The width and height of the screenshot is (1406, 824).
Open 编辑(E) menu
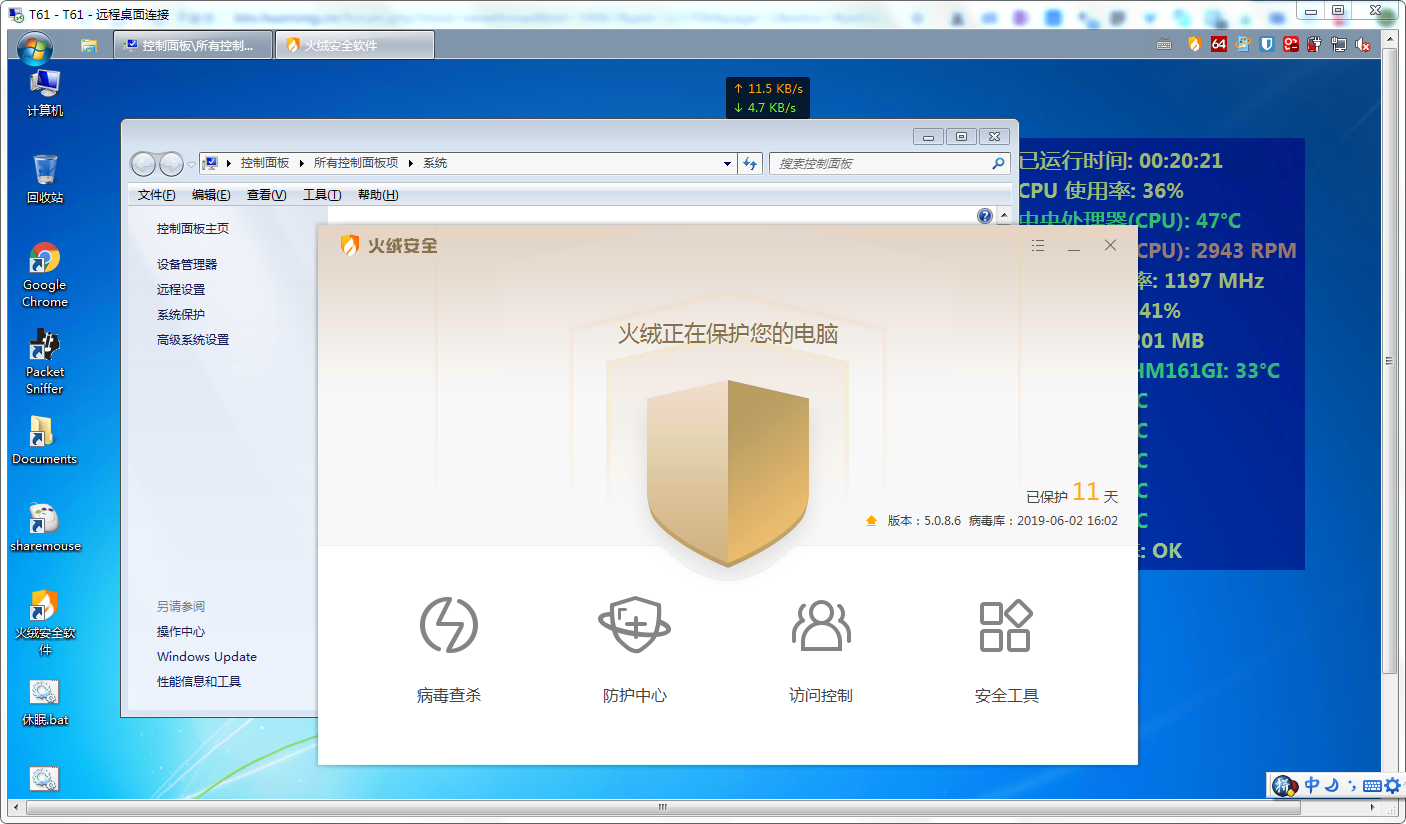click(x=211, y=195)
